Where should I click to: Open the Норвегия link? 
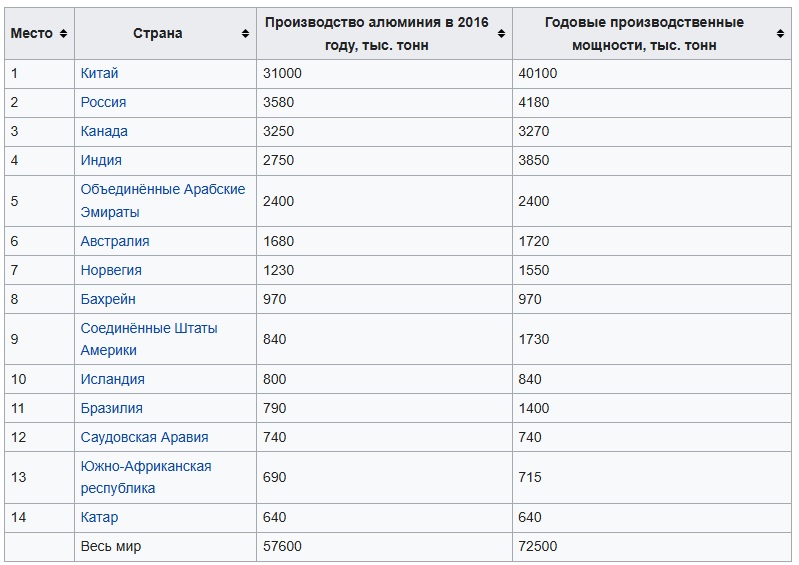pos(111,271)
